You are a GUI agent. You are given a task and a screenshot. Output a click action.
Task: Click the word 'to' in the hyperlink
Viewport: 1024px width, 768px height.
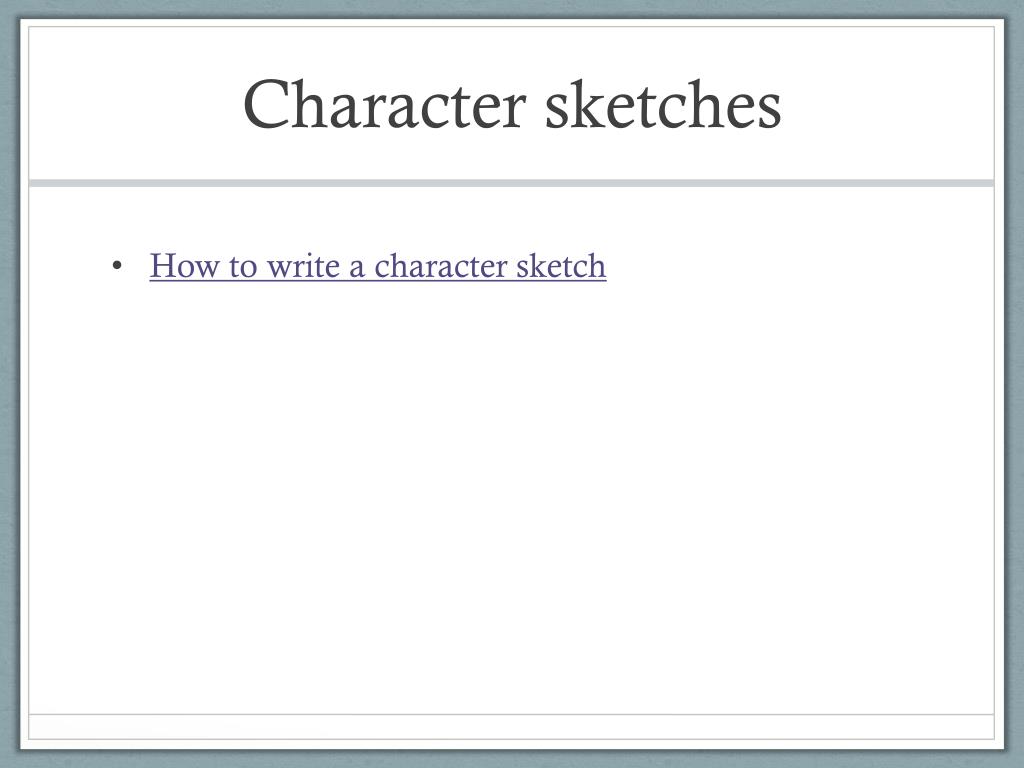coord(243,267)
